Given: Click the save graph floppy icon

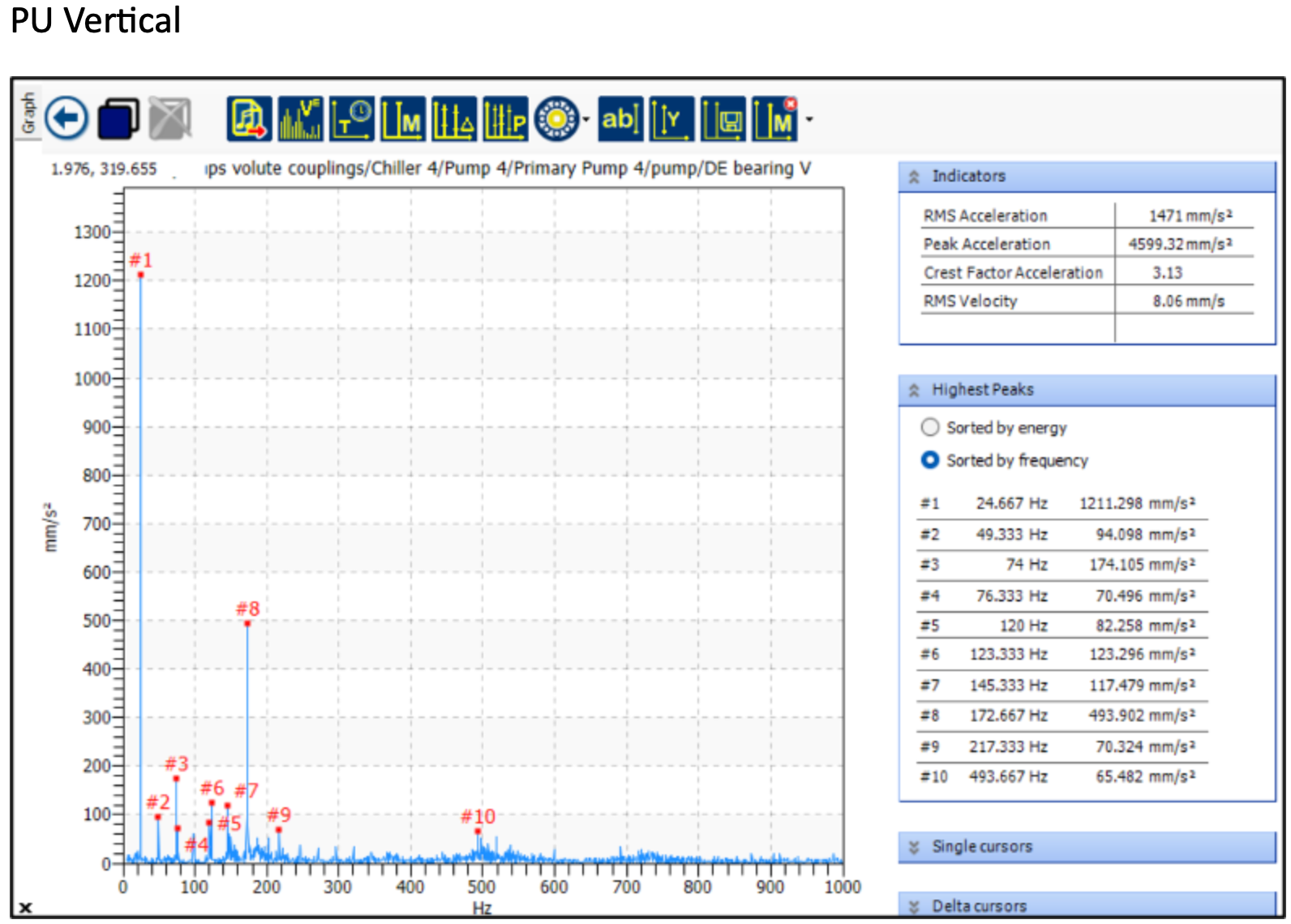Looking at the screenshot, I should [723, 119].
